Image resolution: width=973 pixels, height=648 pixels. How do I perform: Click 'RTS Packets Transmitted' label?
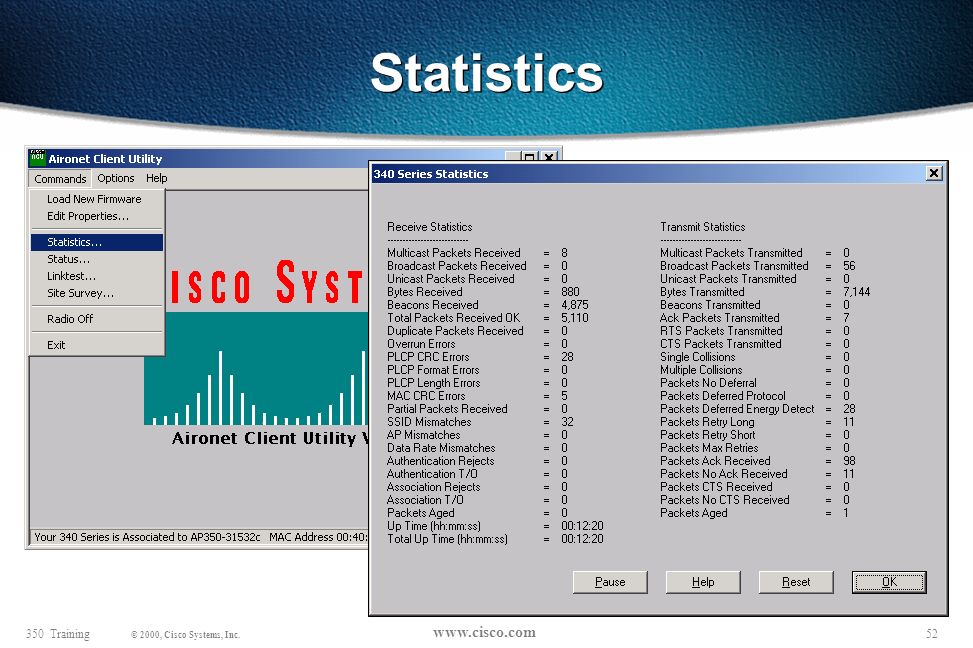(x=721, y=331)
